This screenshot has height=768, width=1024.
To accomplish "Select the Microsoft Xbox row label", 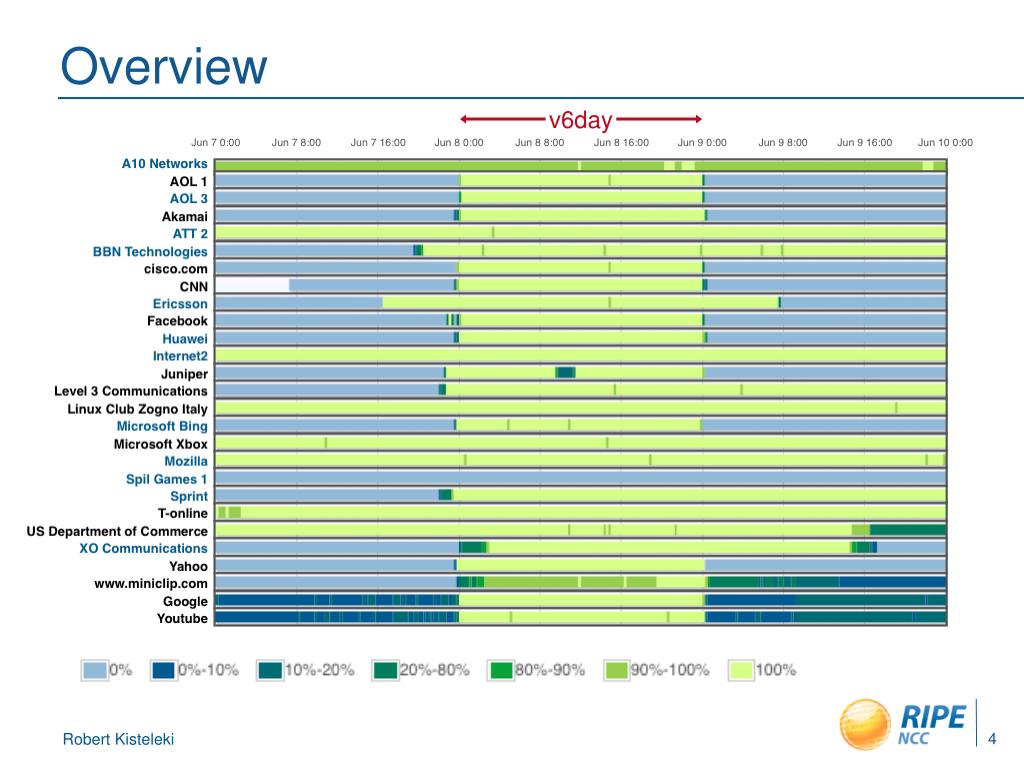I will 161,444.
